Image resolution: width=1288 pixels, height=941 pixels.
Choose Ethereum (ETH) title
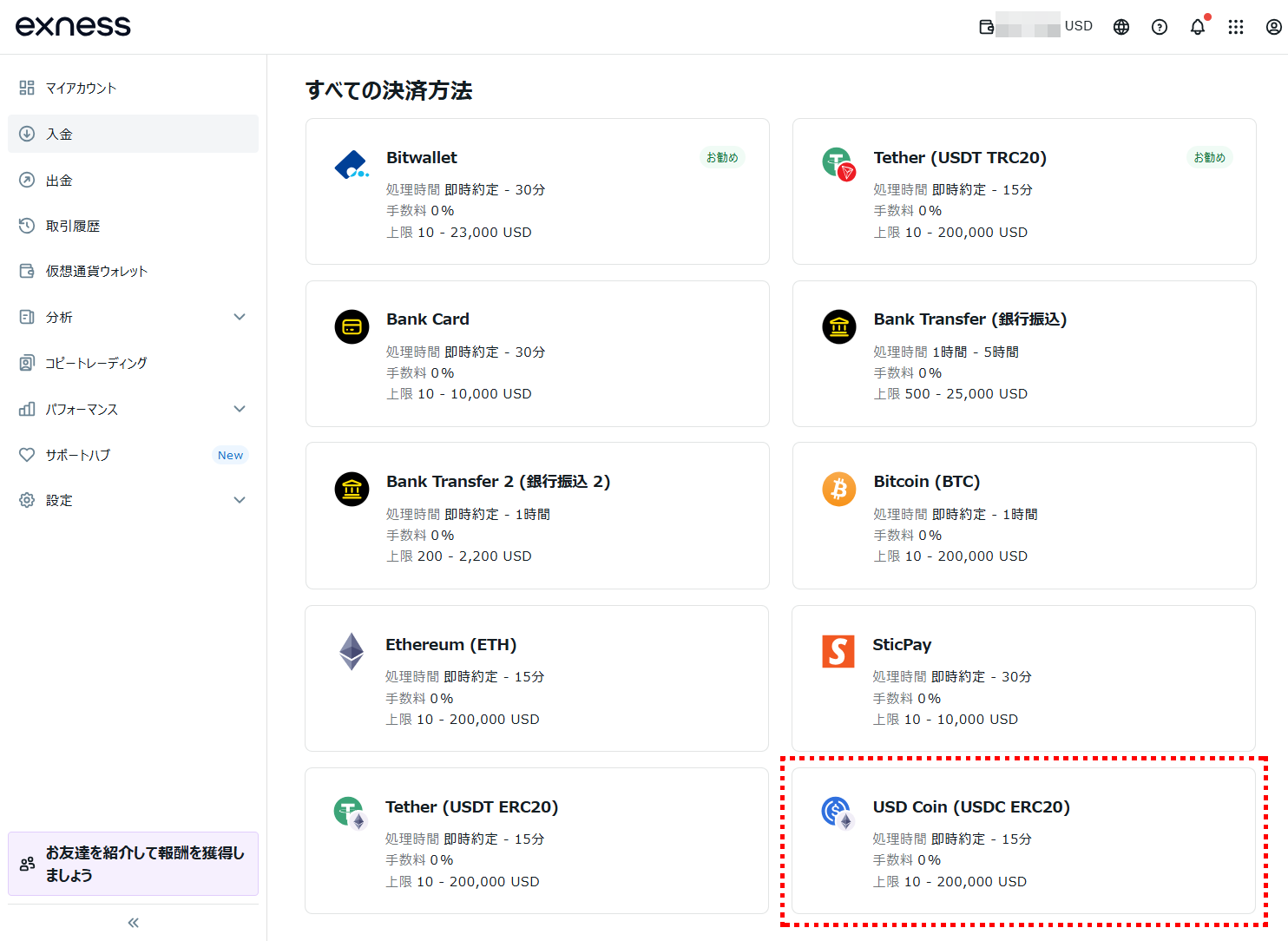(x=451, y=644)
